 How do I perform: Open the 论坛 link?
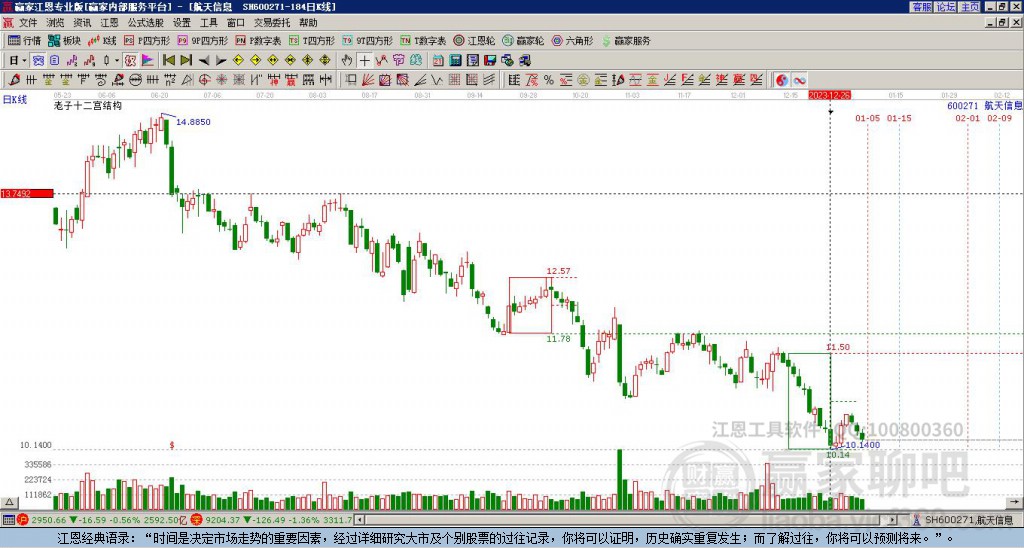click(x=946, y=7)
